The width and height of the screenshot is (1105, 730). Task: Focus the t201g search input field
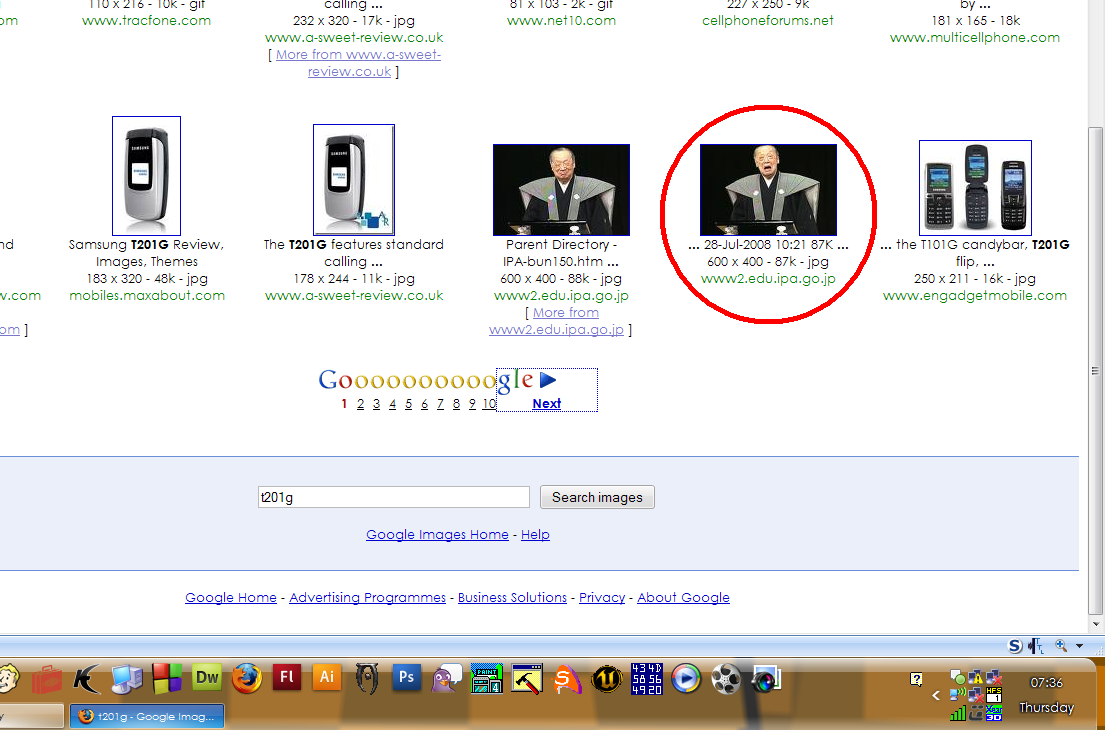point(393,497)
